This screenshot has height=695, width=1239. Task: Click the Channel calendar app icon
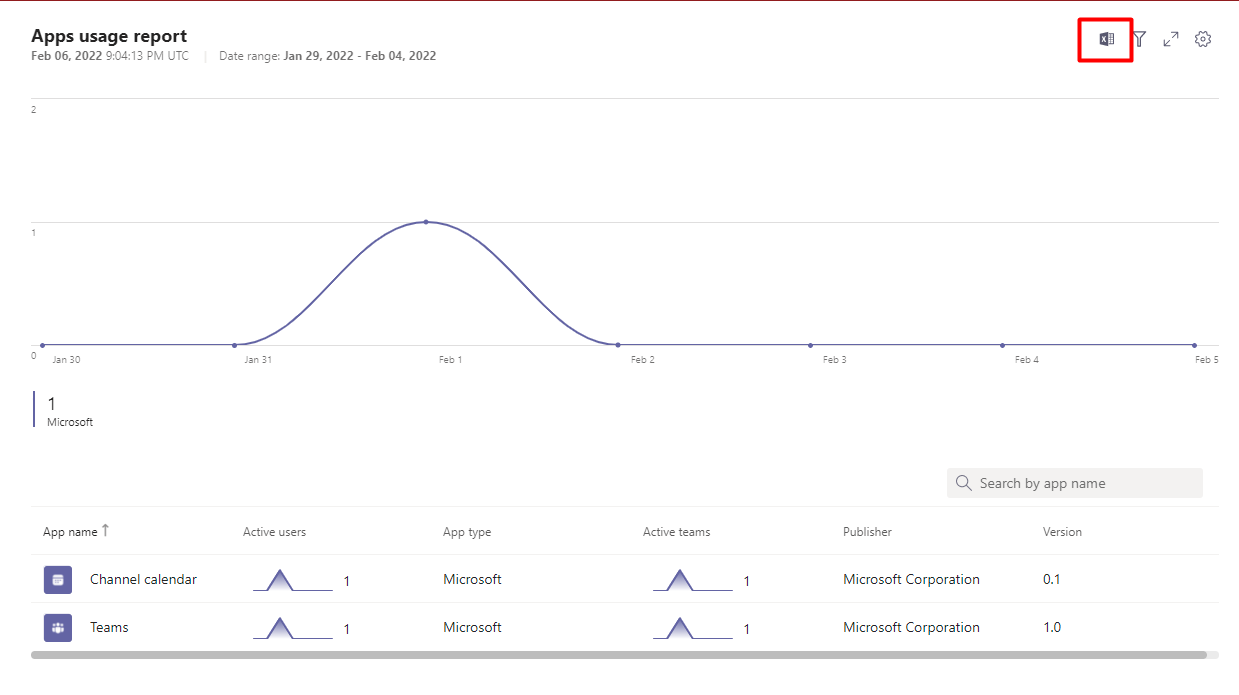58,580
